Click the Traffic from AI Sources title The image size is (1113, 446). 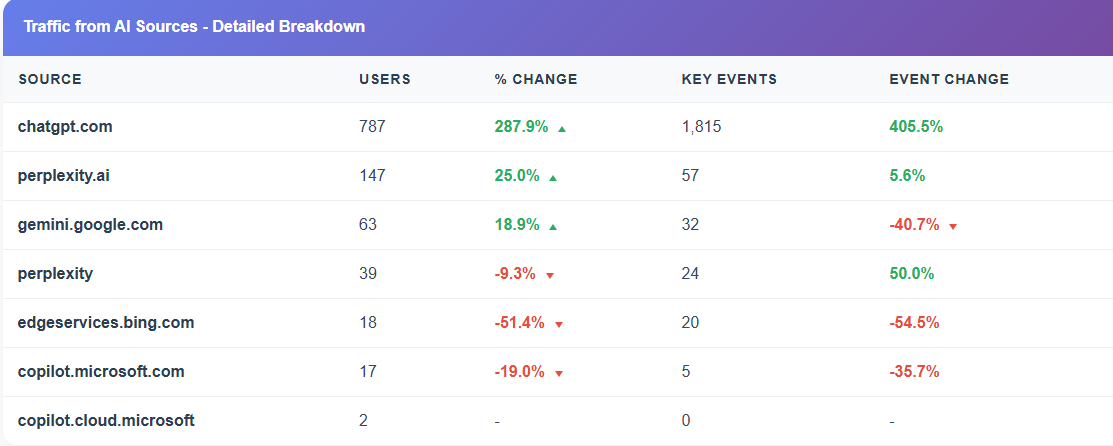[x=194, y=27]
